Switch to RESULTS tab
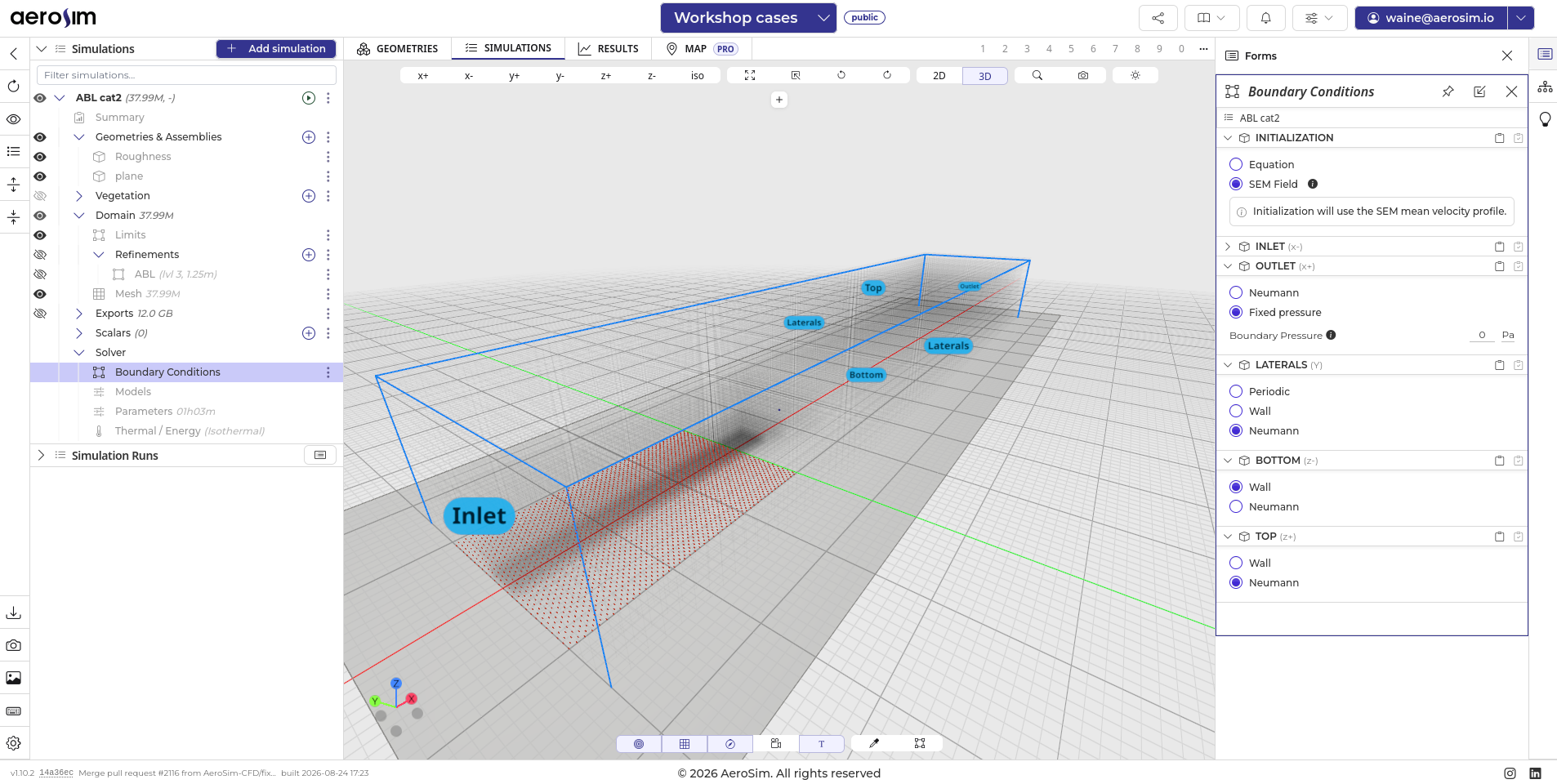This screenshot has height=784, width=1557. [x=609, y=49]
